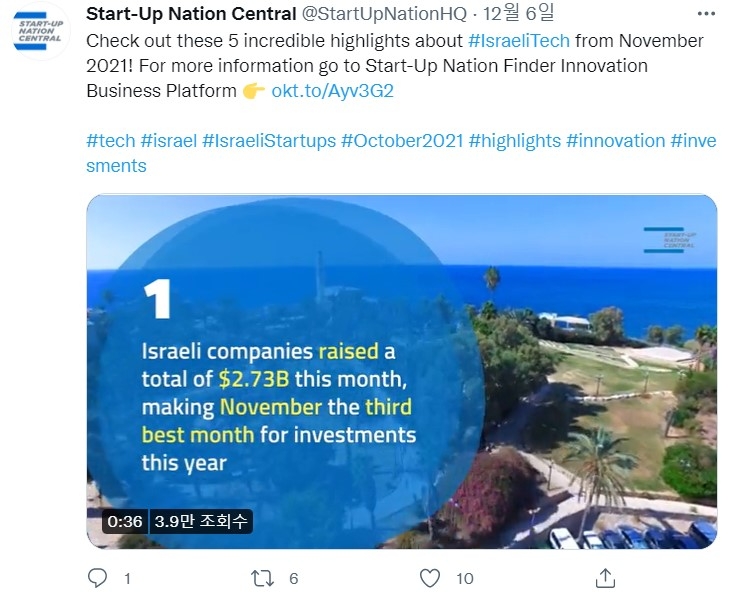Open the Start-Up Nation Central account name
733x600 pixels.
(x=191, y=14)
